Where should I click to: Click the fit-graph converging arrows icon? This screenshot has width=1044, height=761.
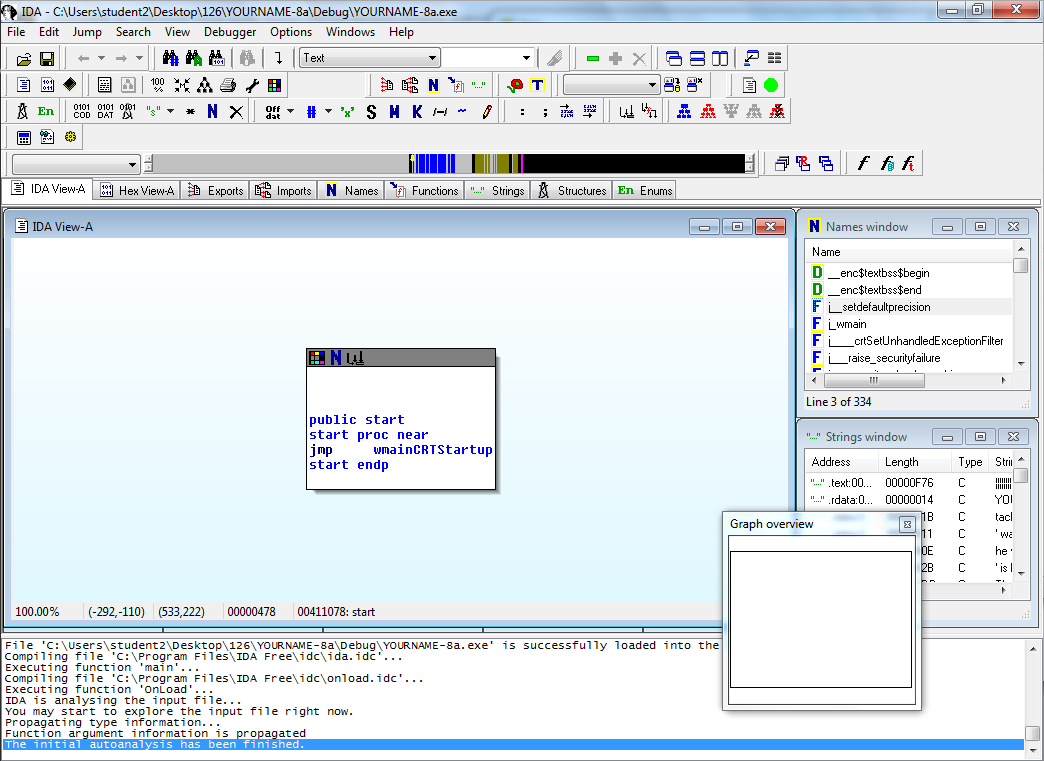tap(182, 85)
